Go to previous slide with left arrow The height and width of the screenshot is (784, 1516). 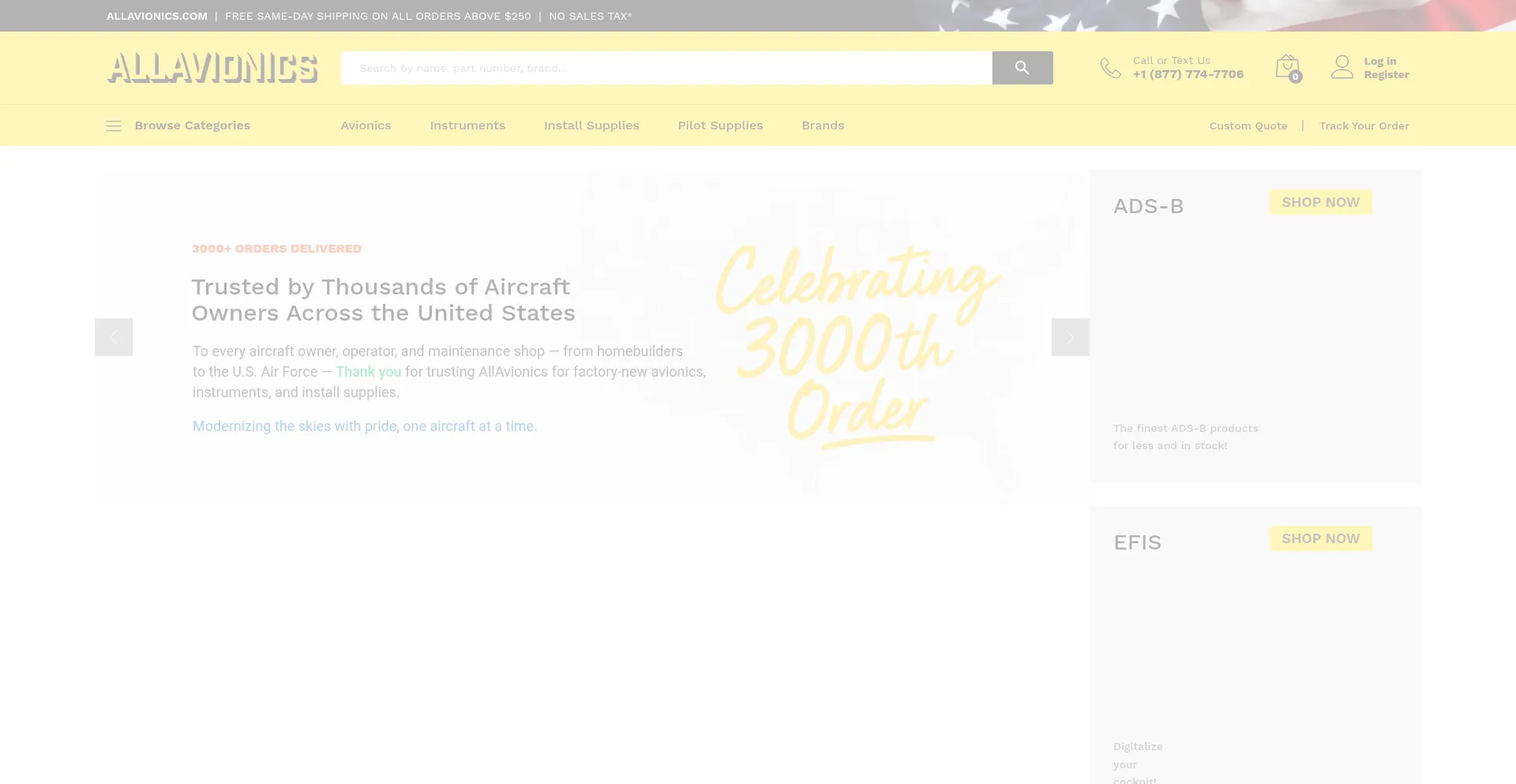point(114,337)
